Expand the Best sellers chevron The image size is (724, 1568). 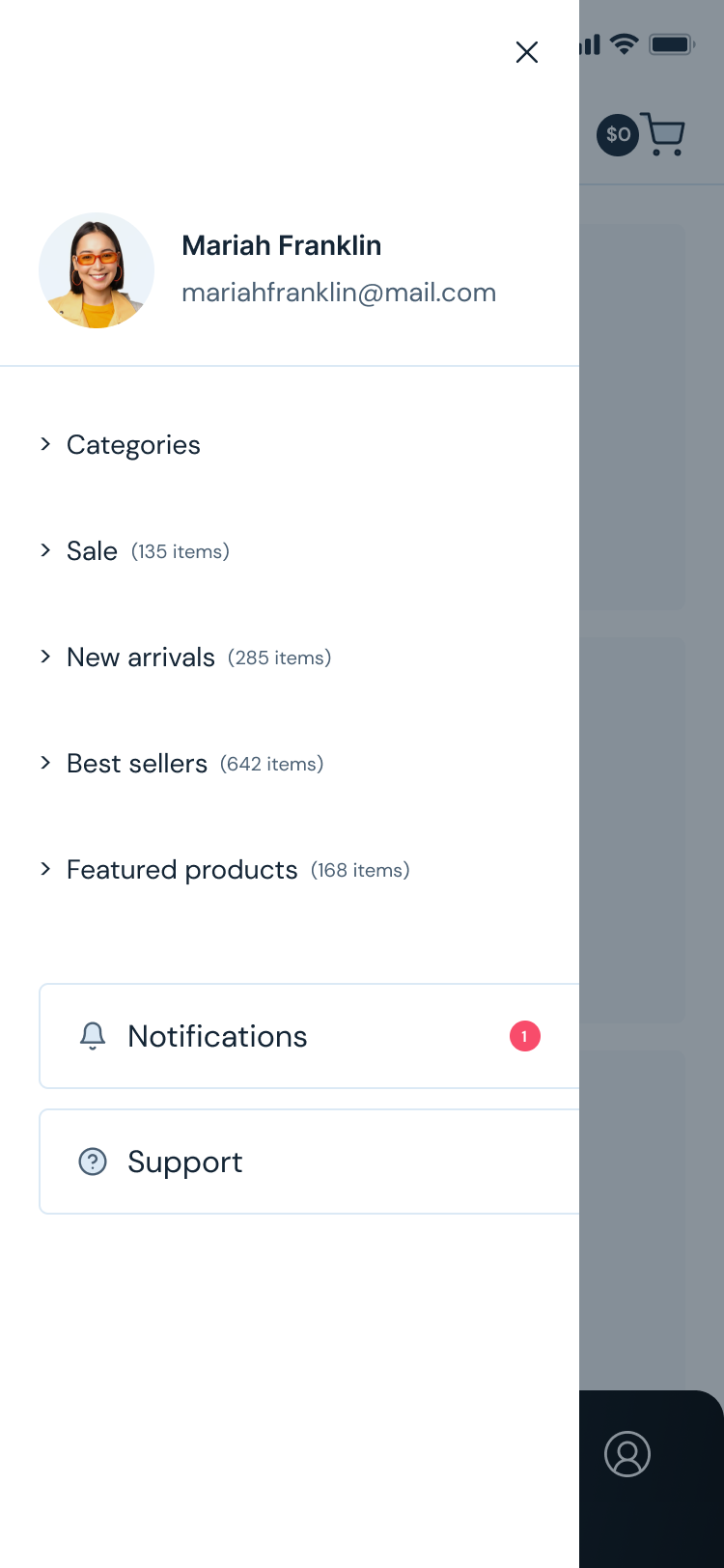(x=45, y=763)
